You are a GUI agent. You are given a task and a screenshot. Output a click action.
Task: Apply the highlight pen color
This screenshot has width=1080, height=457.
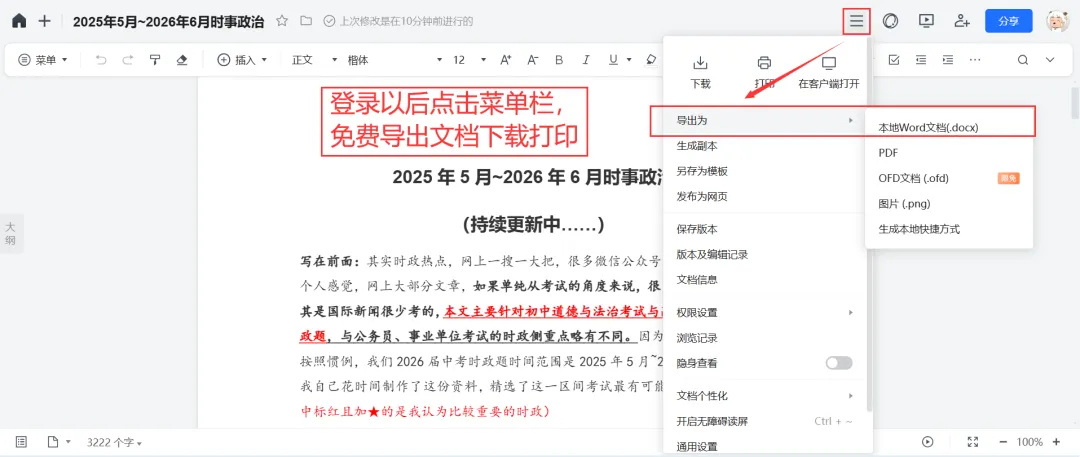(x=652, y=60)
